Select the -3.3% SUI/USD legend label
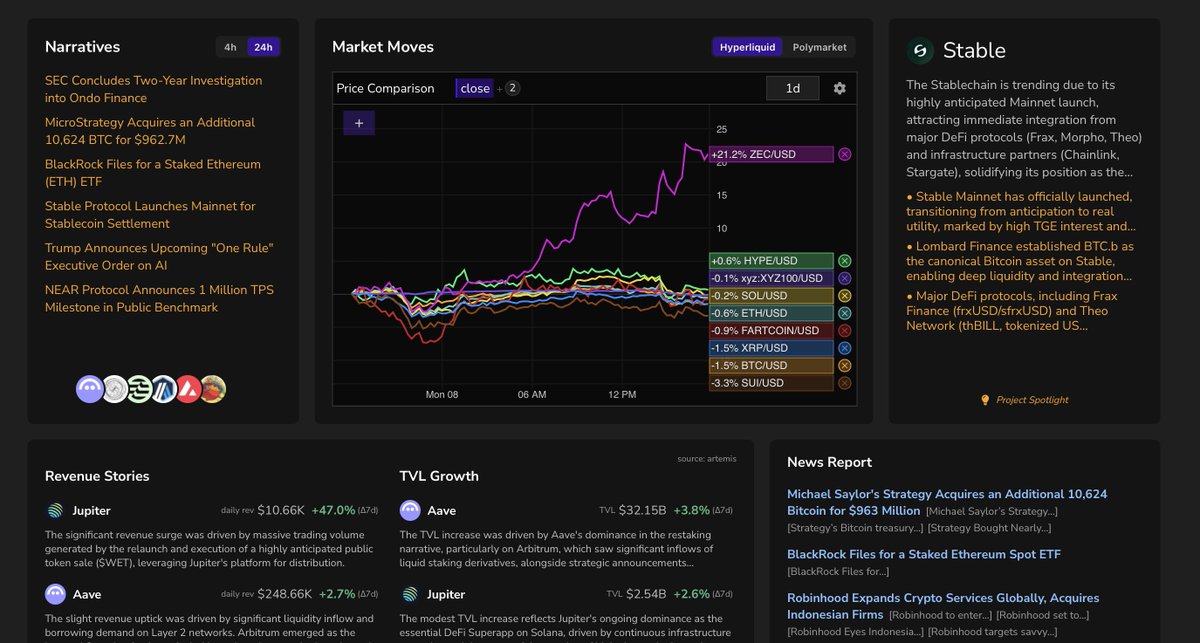The width and height of the screenshot is (1200, 643). 771,383
